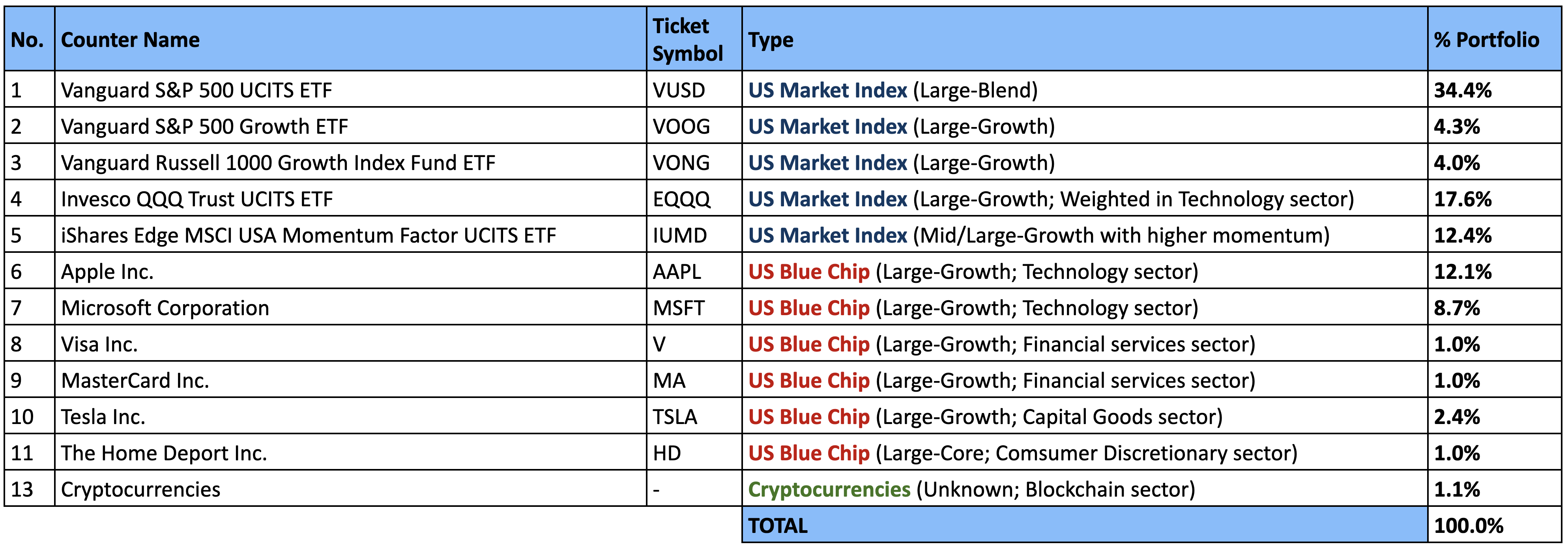Click the 100.0% total value cell
Image resolution: width=1568 pixels, height=553 pixels.
[x=1468, y=526]
